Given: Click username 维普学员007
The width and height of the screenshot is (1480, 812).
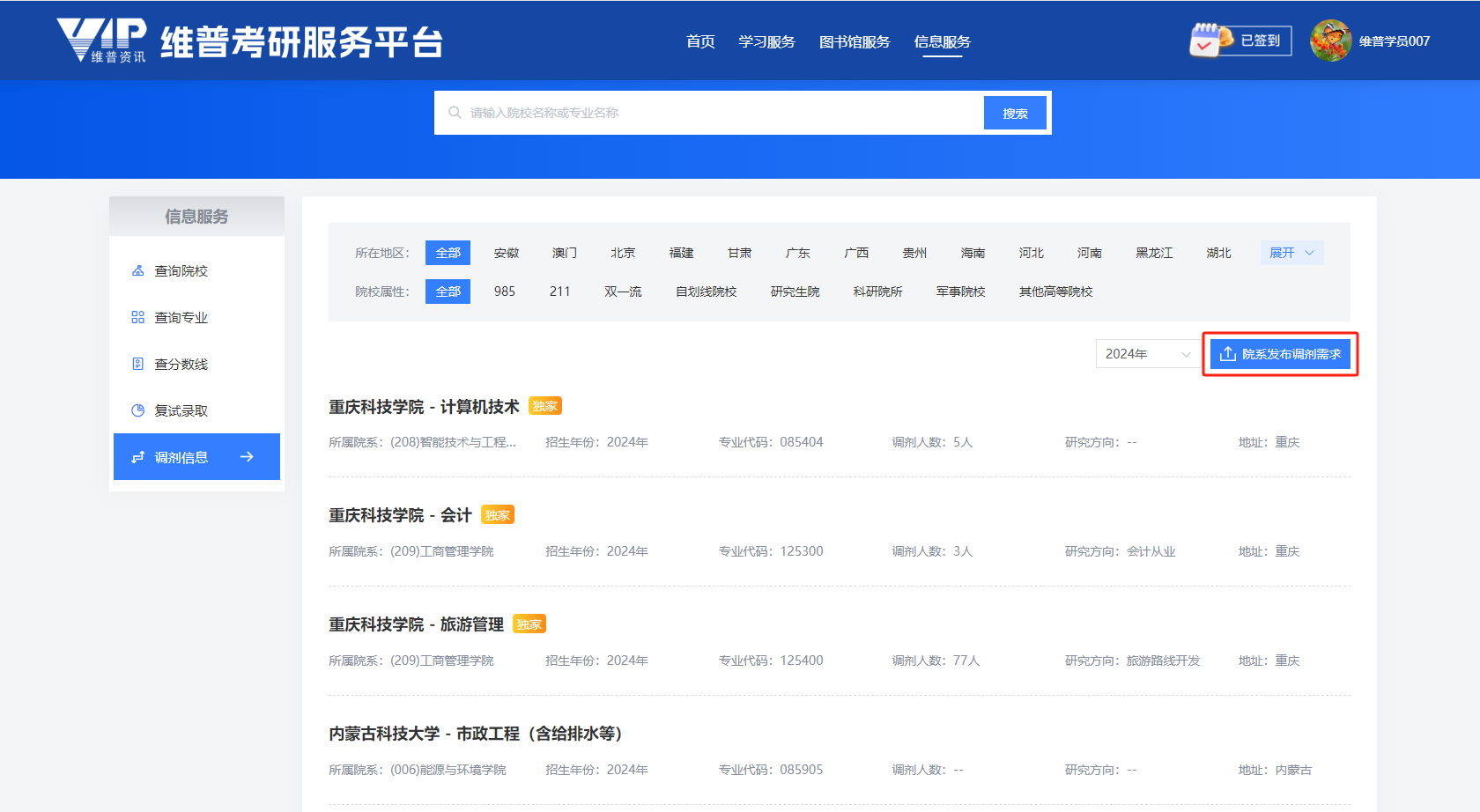Looking at the screenshot, I should 1394,41.
